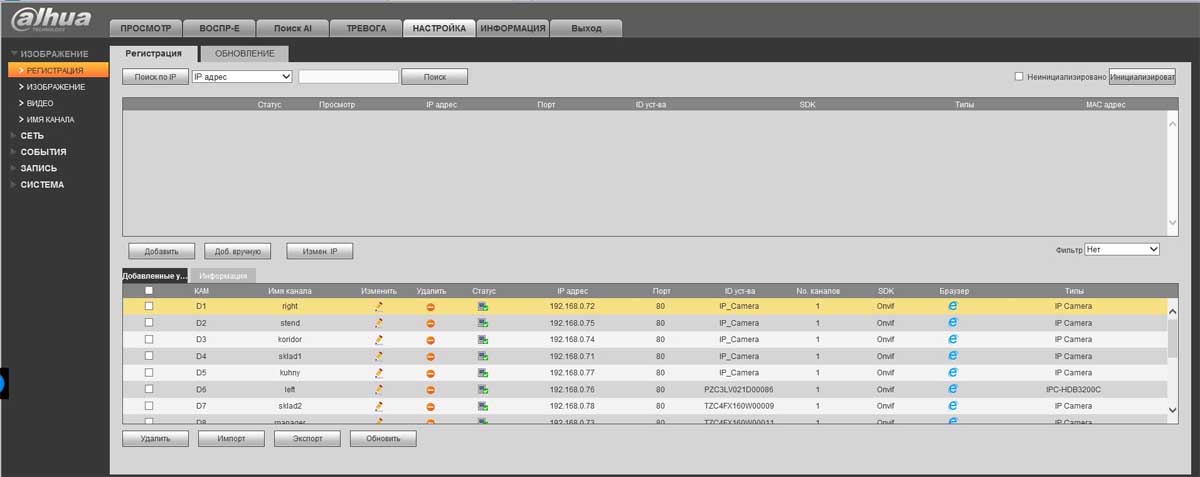
Task: Tick the Неинициализировано checkbox
Action: (1019, 76)
